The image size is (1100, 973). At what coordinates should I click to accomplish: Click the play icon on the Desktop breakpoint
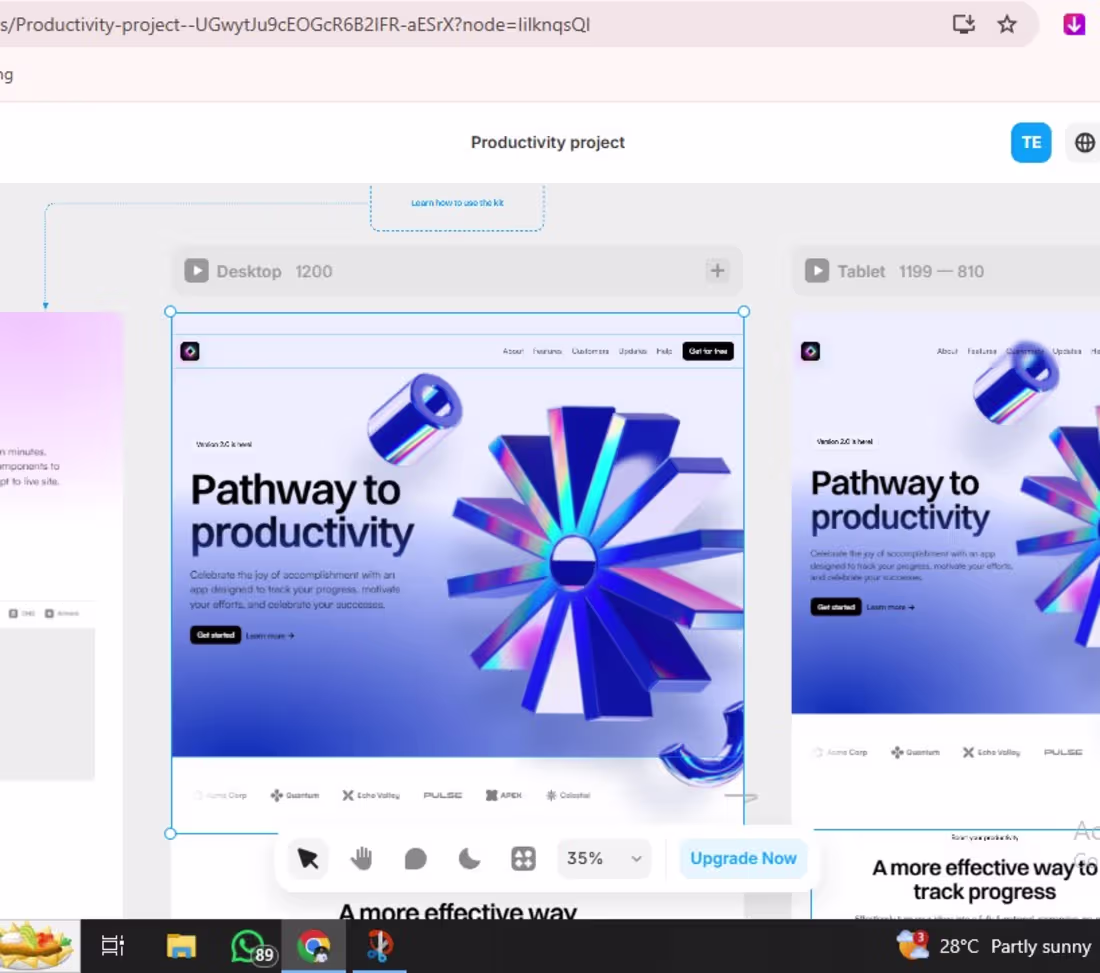(196, 270)
